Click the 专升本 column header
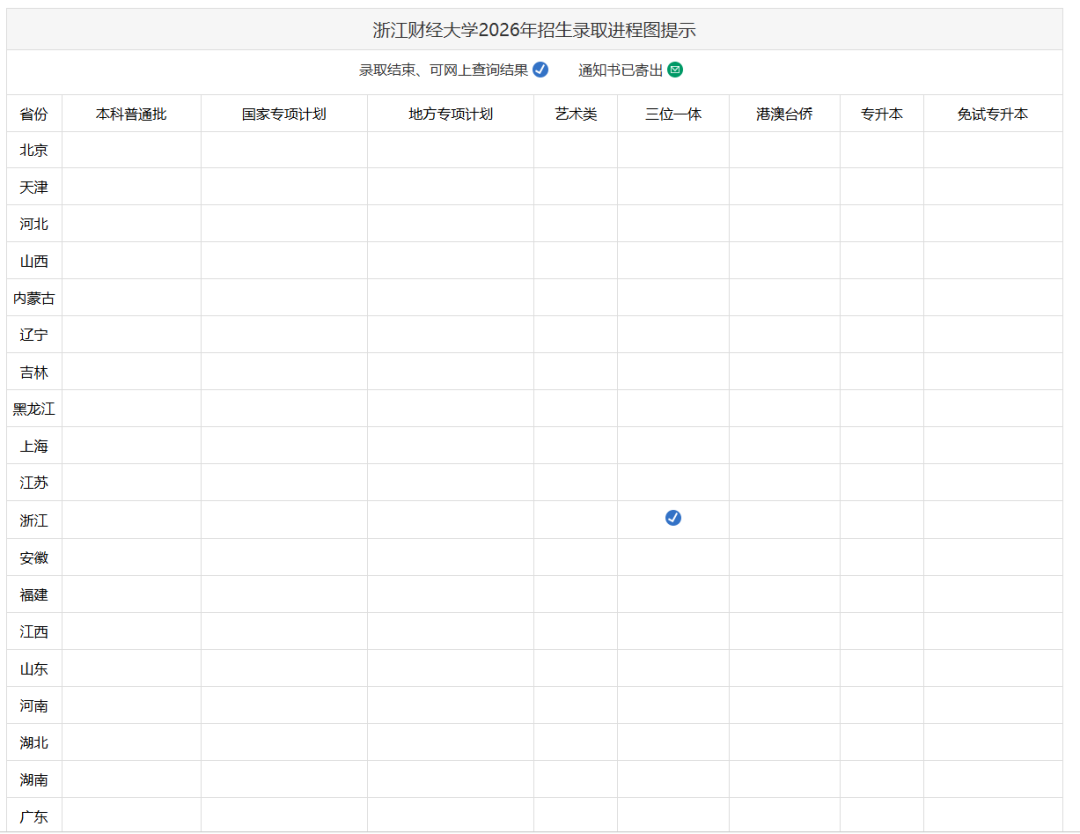The image size is (1080, 834). click(x=882, y=114)
